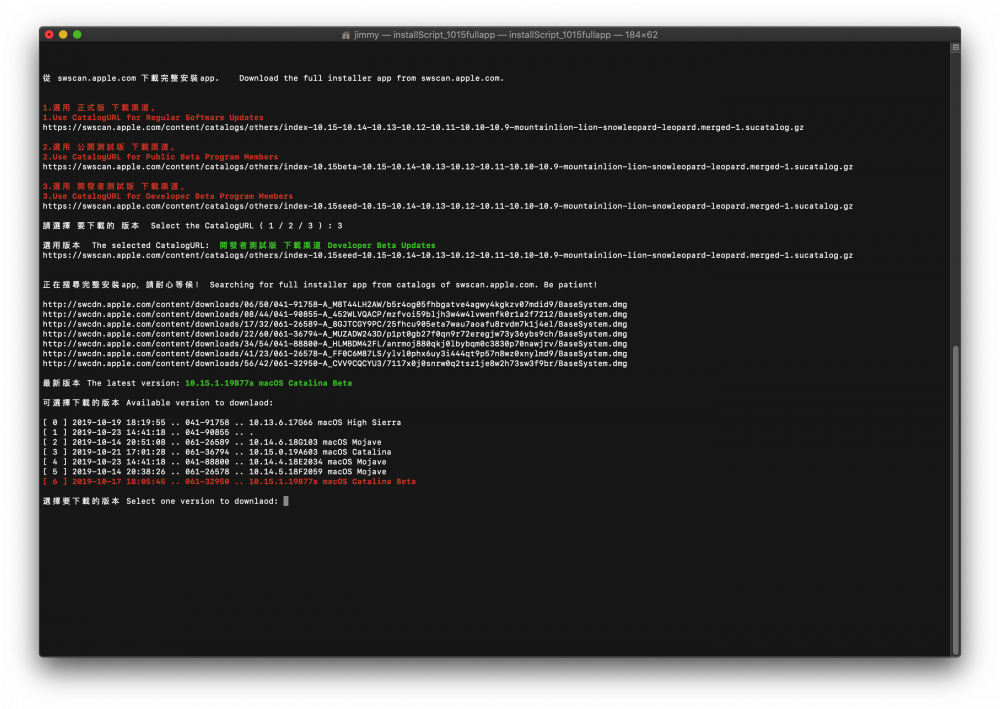Click the BaseSystem.dmg URL with 041-88800

[335, 344]
